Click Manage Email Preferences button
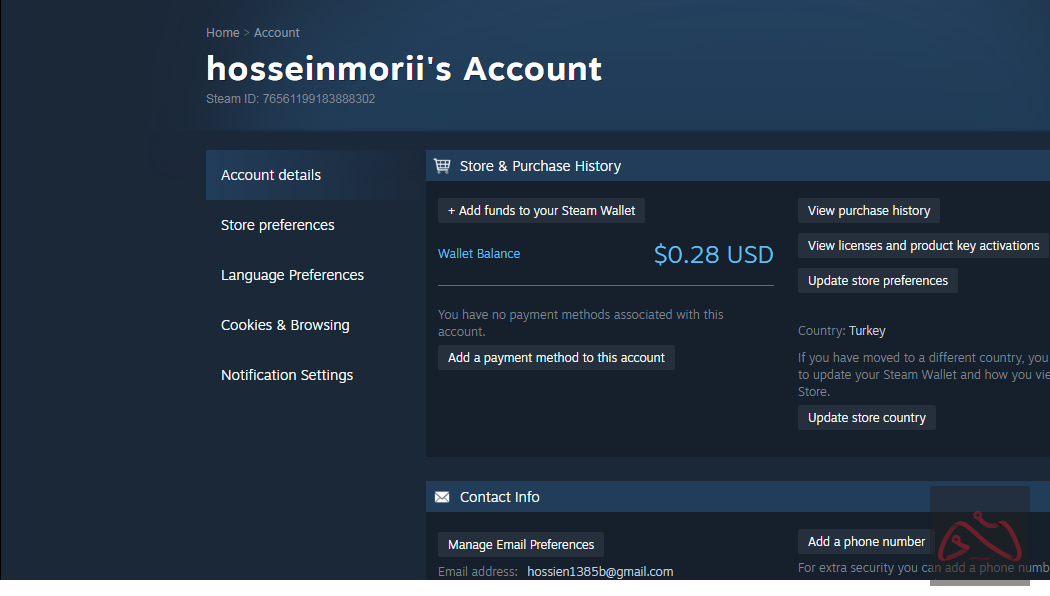The width and height of the screenshot is (1050, 596). pyautogui.click(x=520, y=545)
